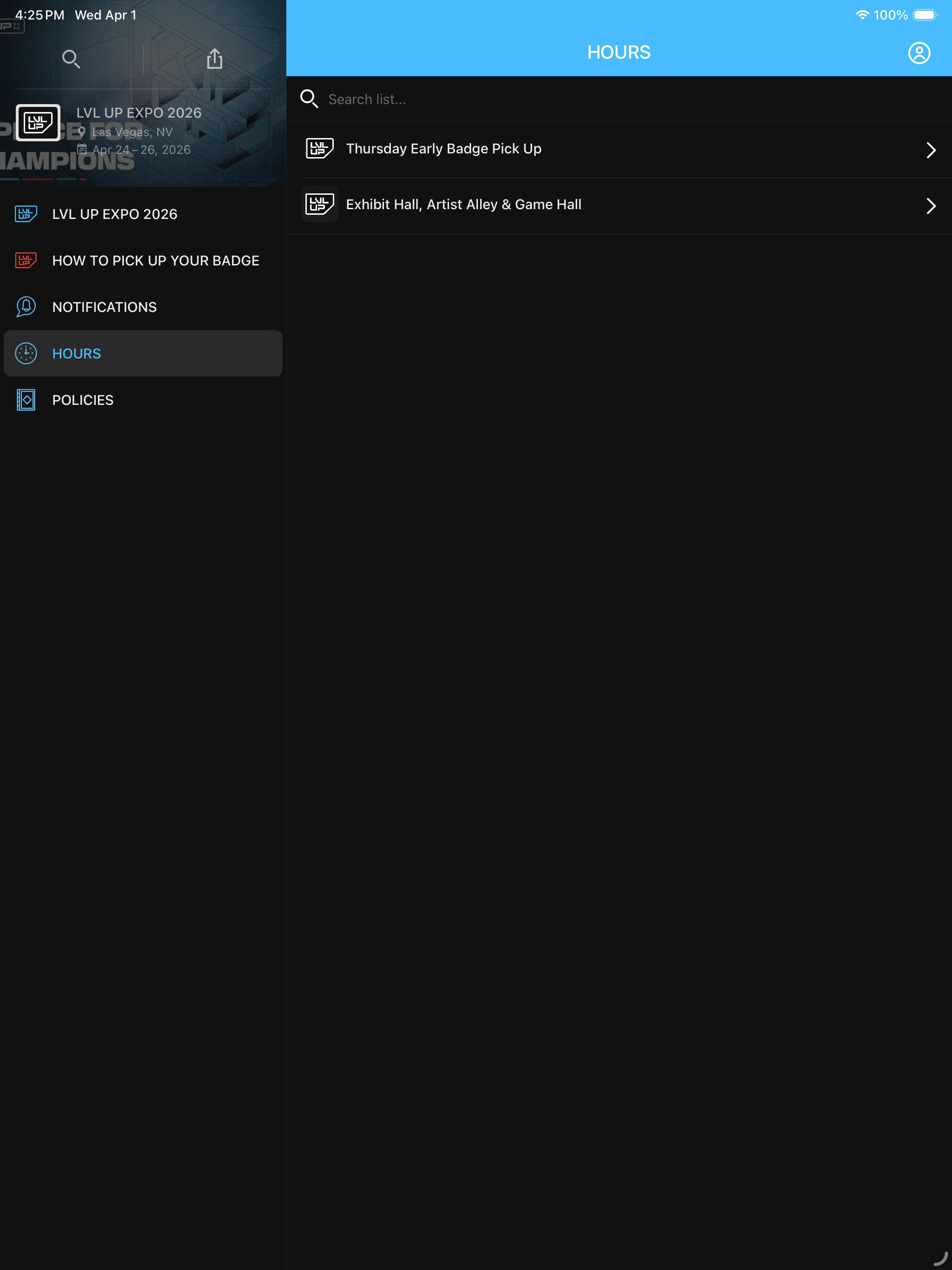Tap the LVL UP EXPO 2026 header title

pos(139,113)
